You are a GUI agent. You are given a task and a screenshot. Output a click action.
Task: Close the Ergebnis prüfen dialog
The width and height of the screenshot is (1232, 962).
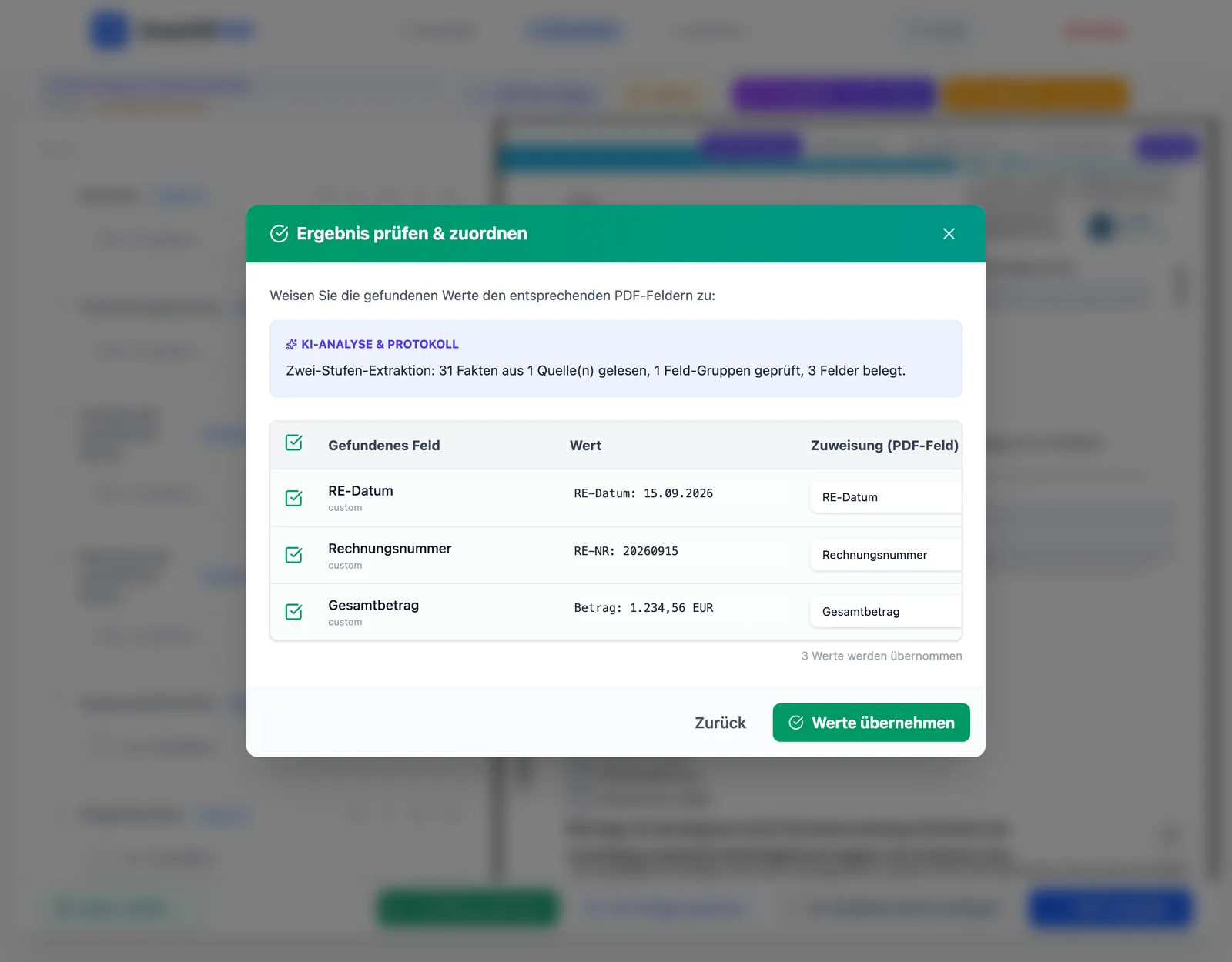tap(949, 234)
